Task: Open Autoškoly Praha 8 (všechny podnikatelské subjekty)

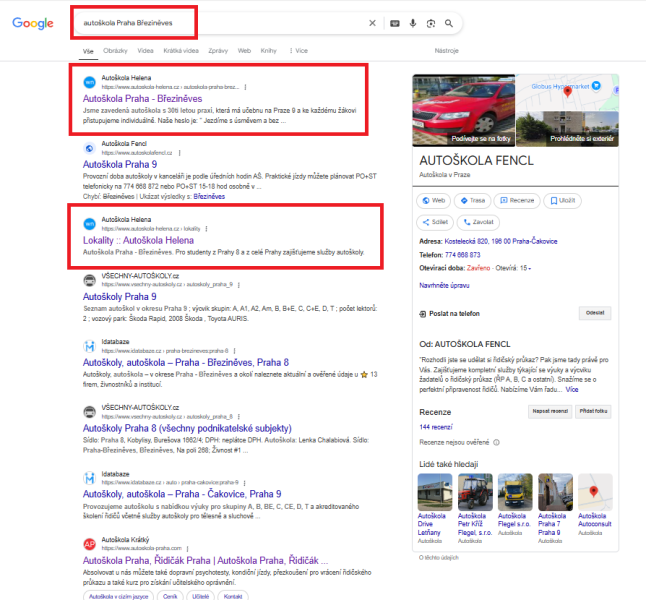Action: tap(187, 429)
